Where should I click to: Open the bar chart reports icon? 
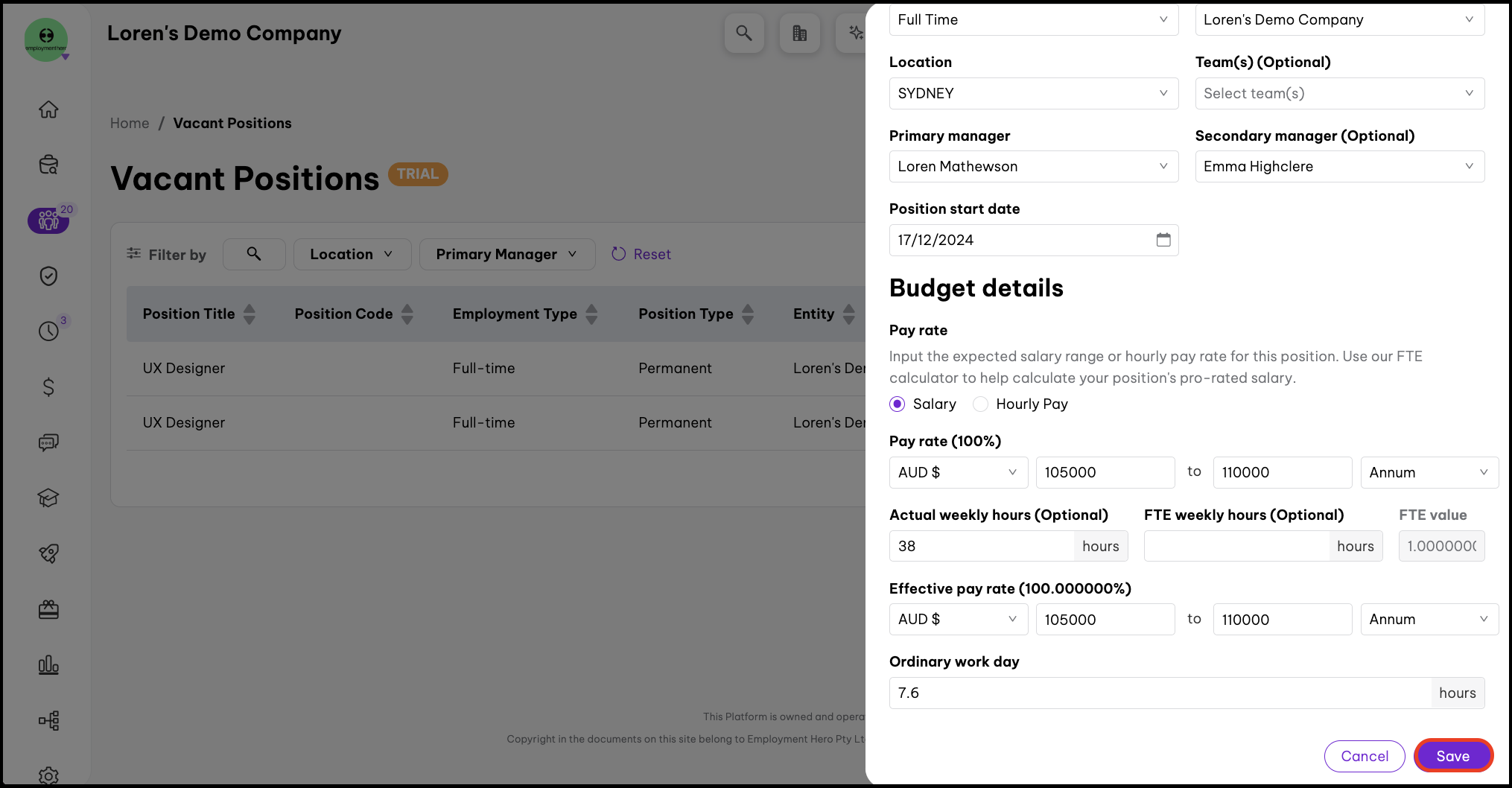[48, 664]
